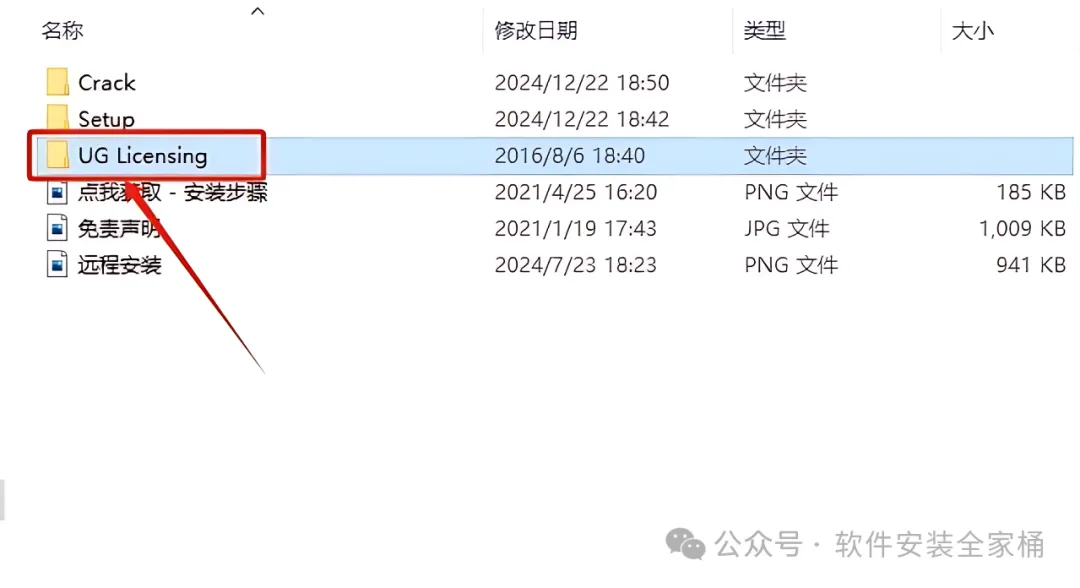Image resolution: width=1080 pixels, height=588 pixels.
Task: Click the 文件夹 type cell of Crack
Action: tap(775, 83)
